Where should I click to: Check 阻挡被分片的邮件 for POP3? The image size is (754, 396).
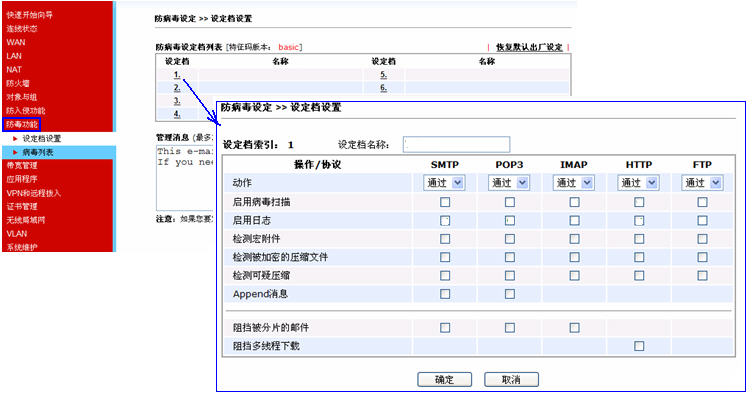510,328
